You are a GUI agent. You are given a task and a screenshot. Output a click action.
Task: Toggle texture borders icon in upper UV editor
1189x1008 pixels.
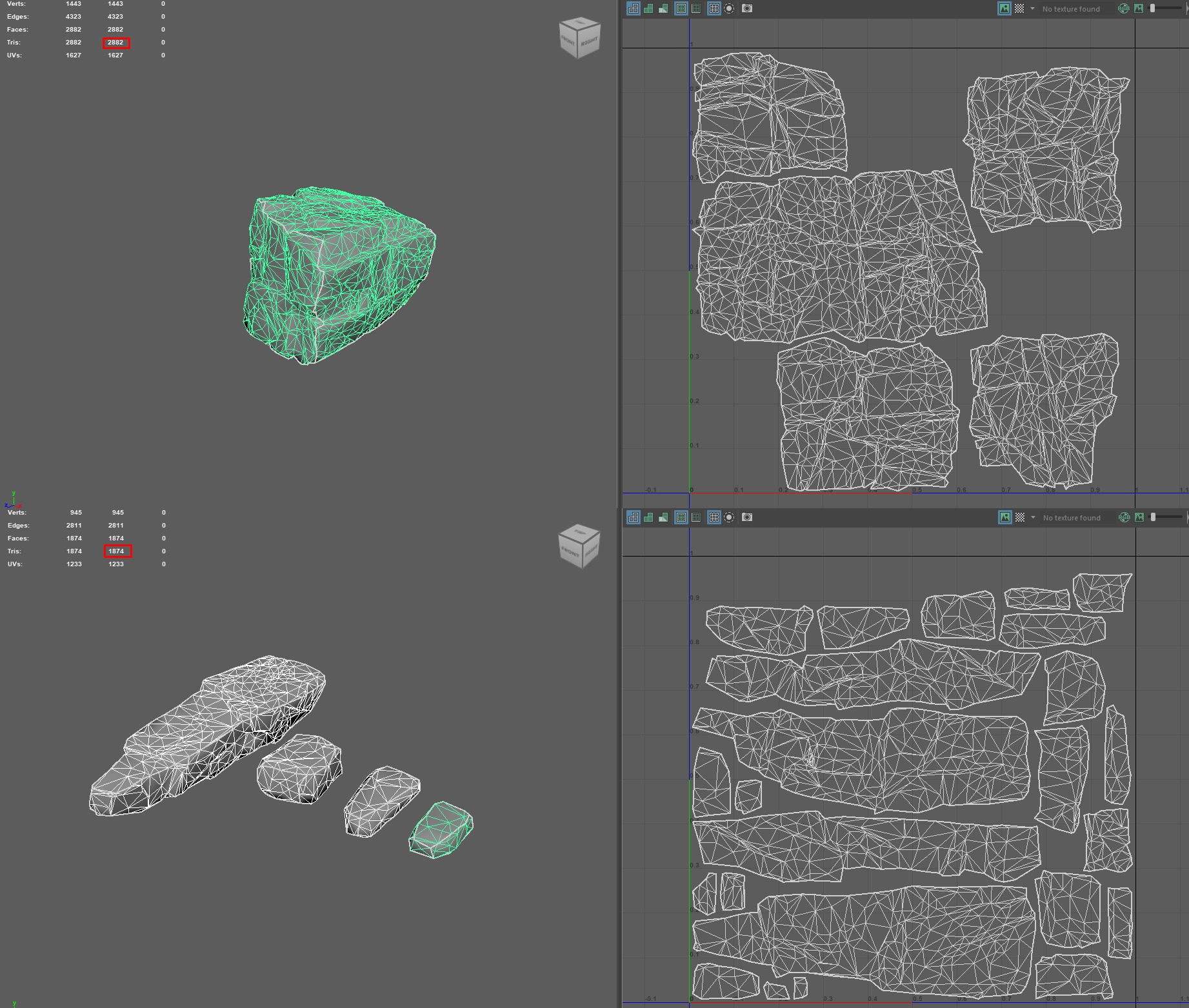click(x=681, y=8)
